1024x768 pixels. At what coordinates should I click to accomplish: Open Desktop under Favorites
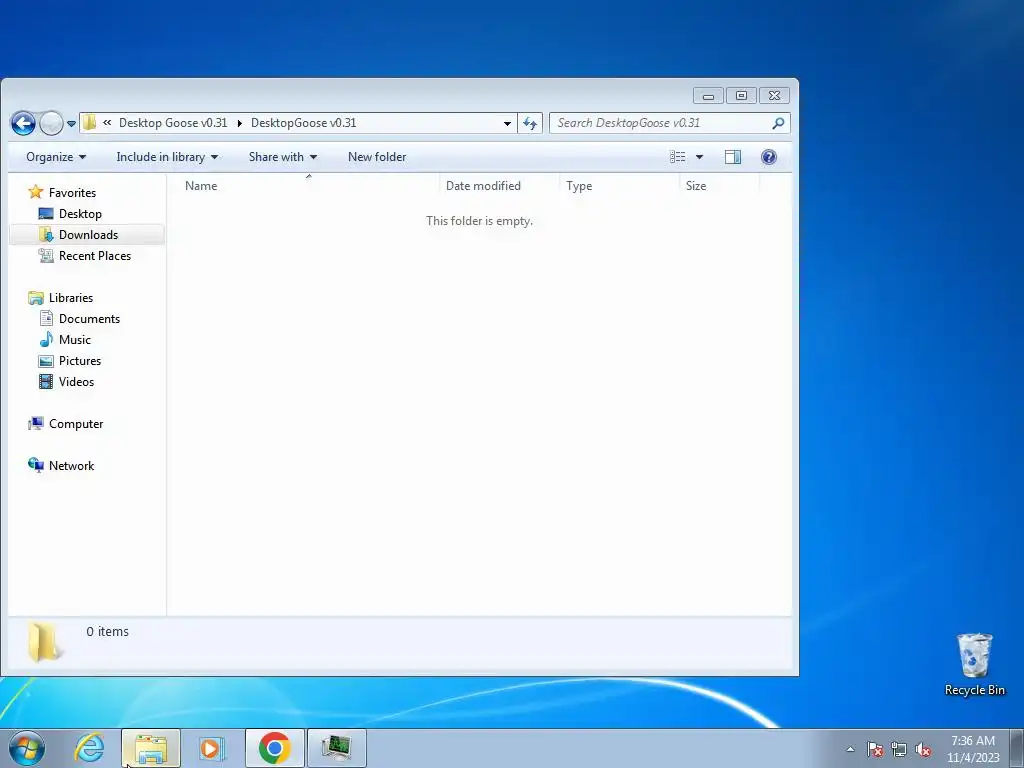[x=80, y=214]
